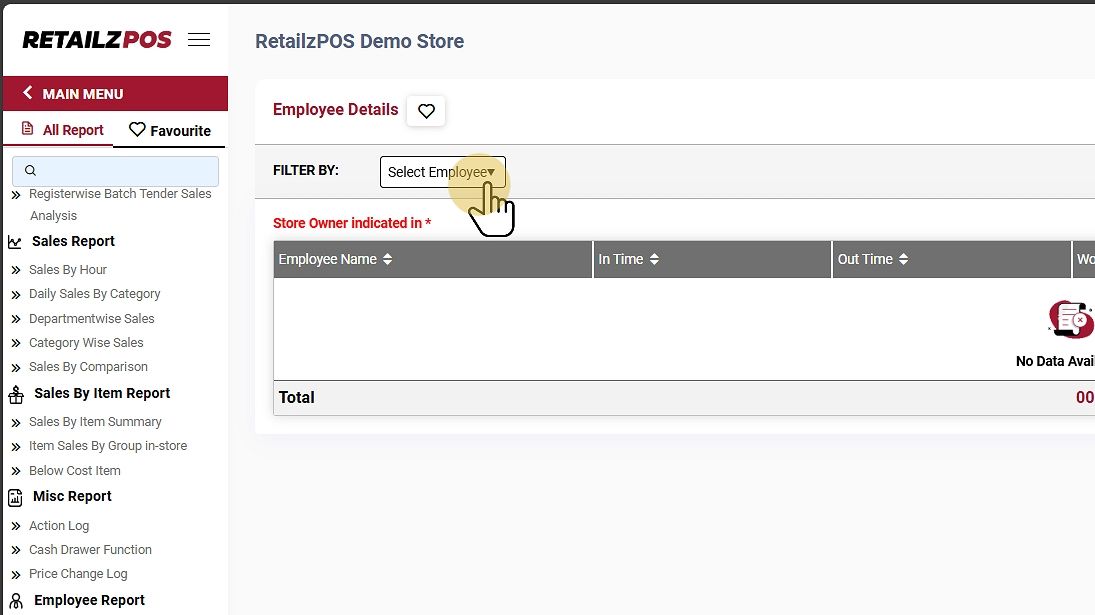Open the Price Change Log report

click(x=78, y=574)
